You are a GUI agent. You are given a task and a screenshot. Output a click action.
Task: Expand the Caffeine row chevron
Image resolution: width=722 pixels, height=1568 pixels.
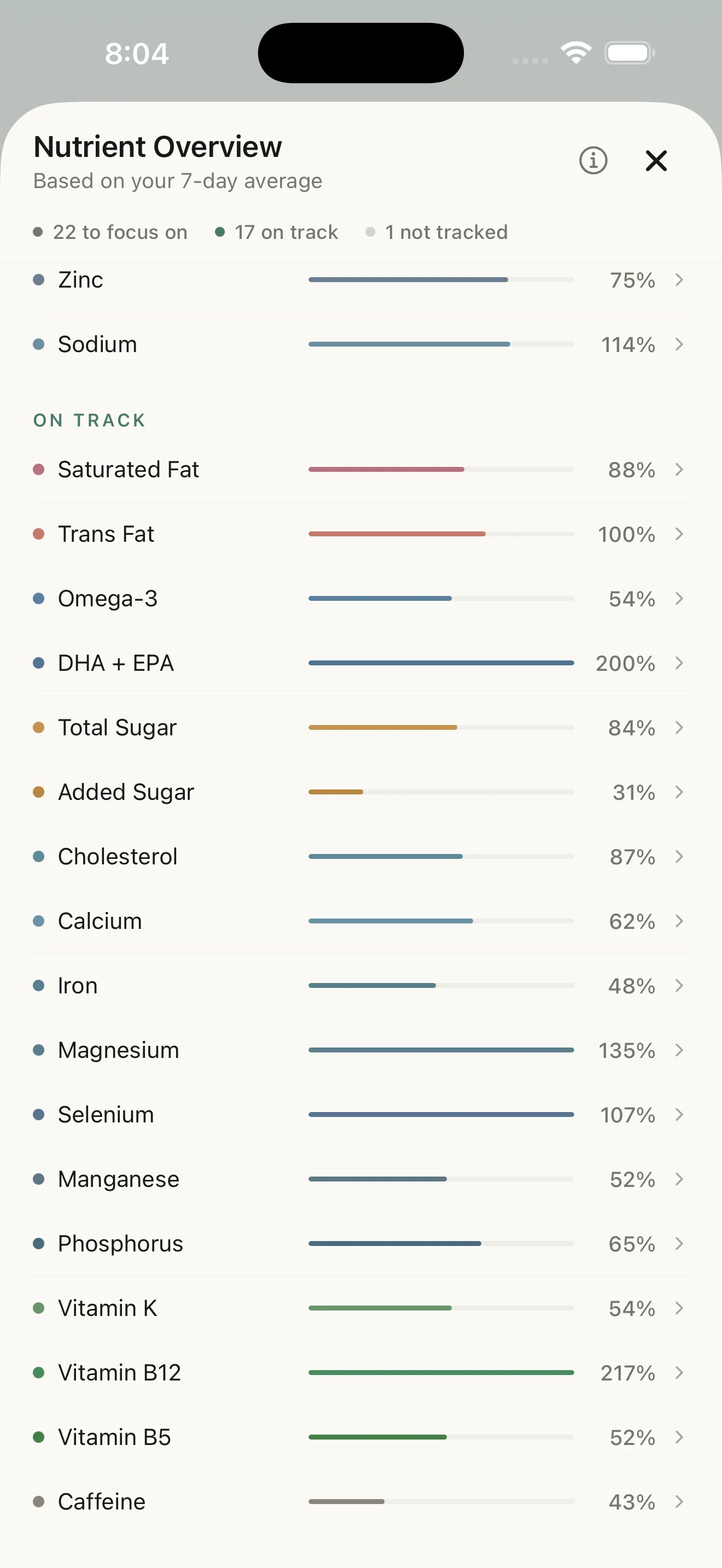[x=680, y=1501]
